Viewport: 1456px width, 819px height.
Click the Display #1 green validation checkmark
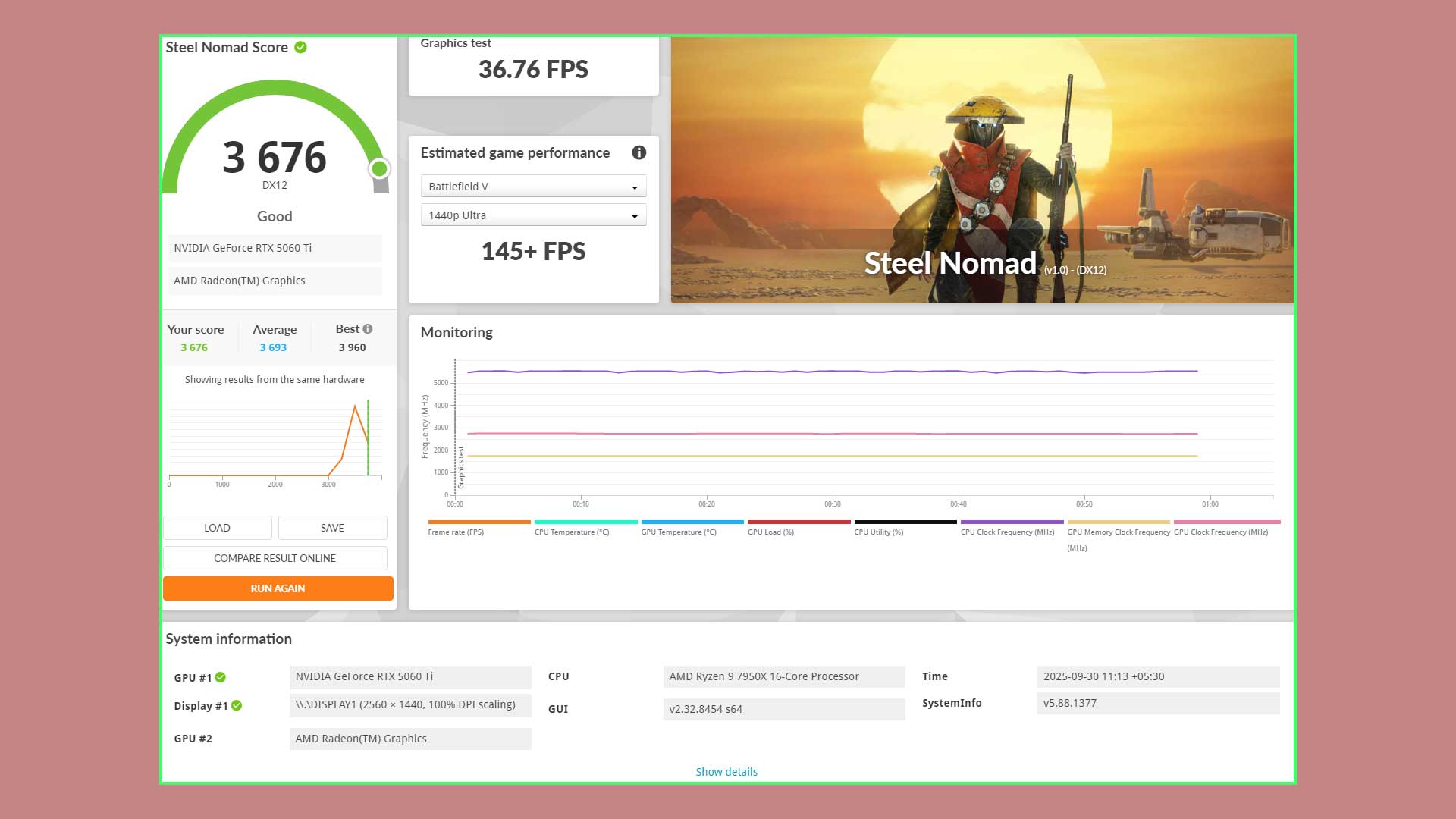coord(237,705)
